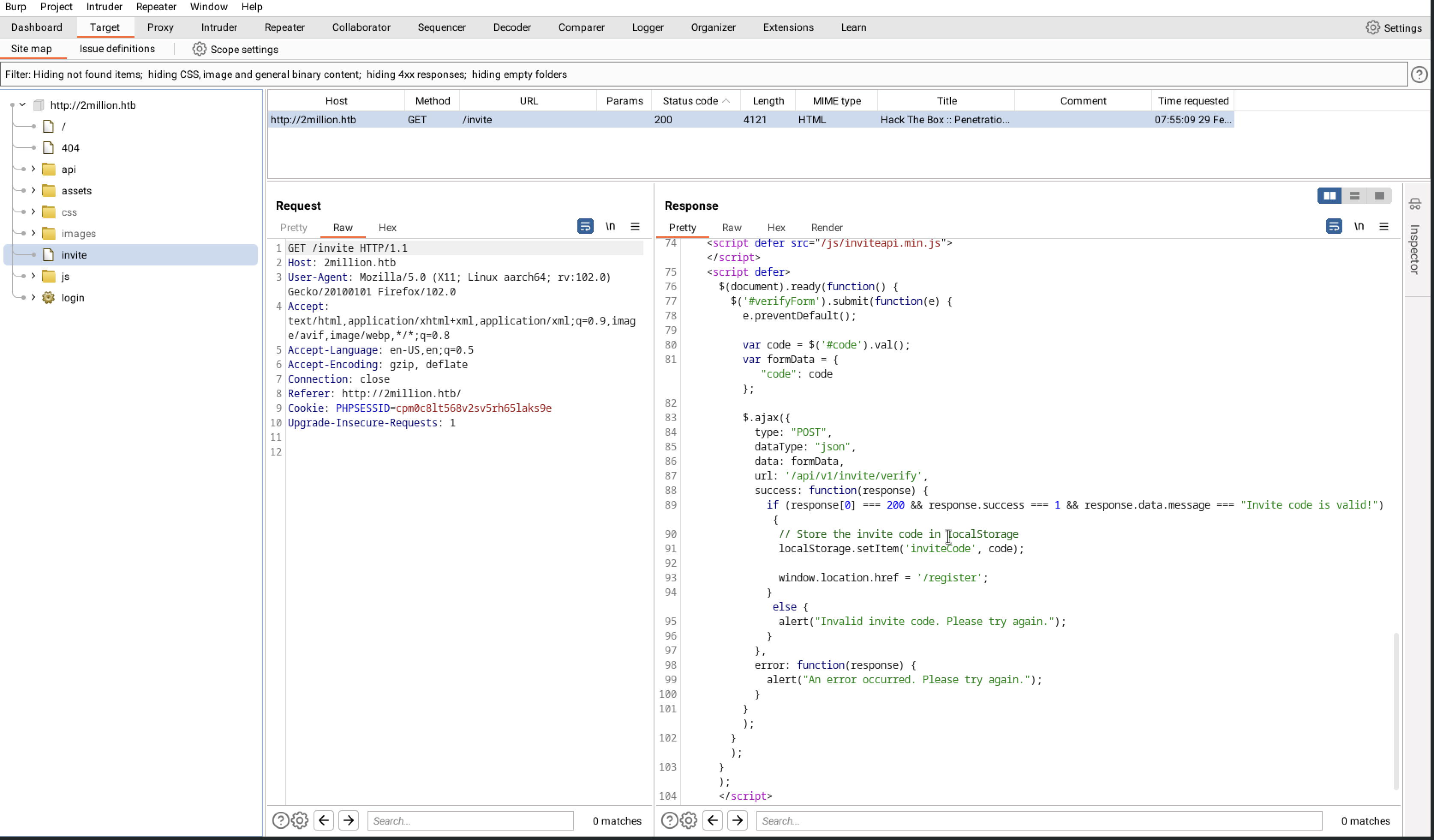Select the invite tree item
The width and height of the screenshot is (1434, 840).
tap(130, 255)
